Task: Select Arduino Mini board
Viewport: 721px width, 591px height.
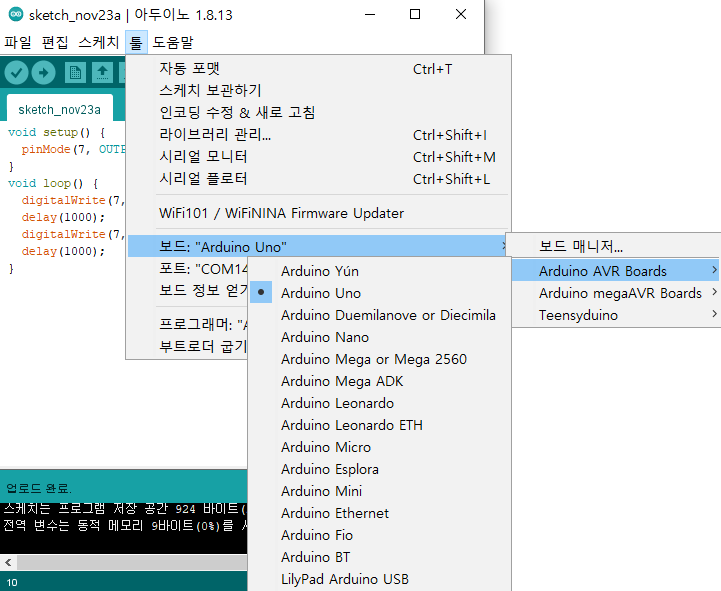Action: pyautogui.click(x=379, y=491)
